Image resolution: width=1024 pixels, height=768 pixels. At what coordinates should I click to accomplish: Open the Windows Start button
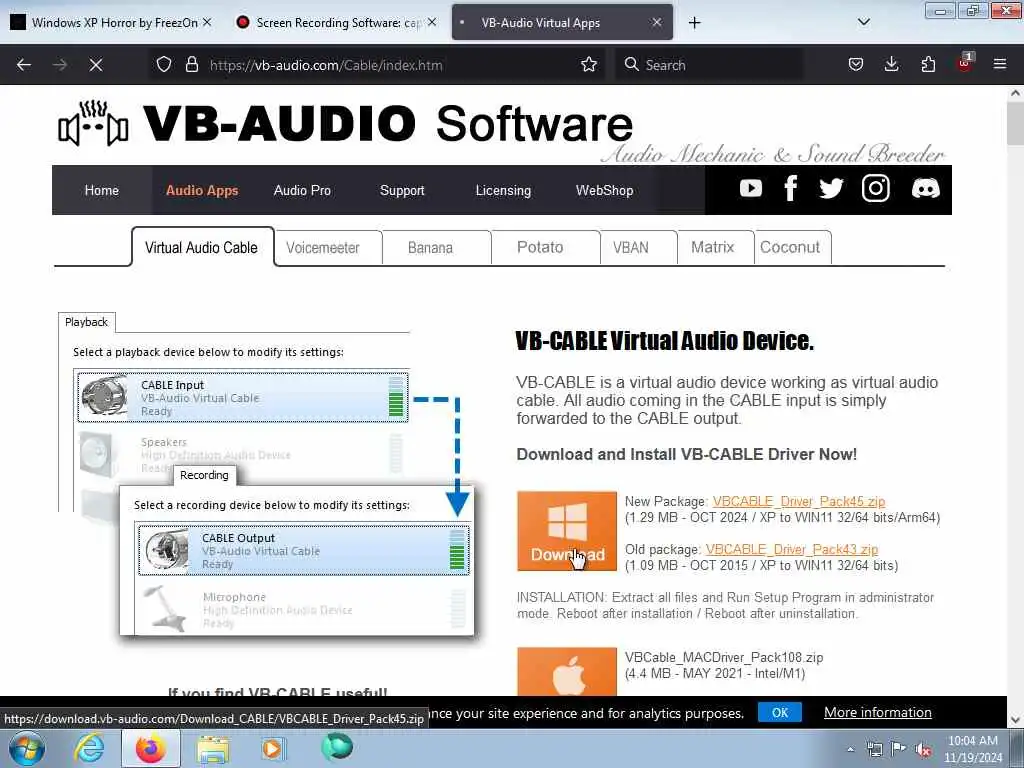pos(27,748)
